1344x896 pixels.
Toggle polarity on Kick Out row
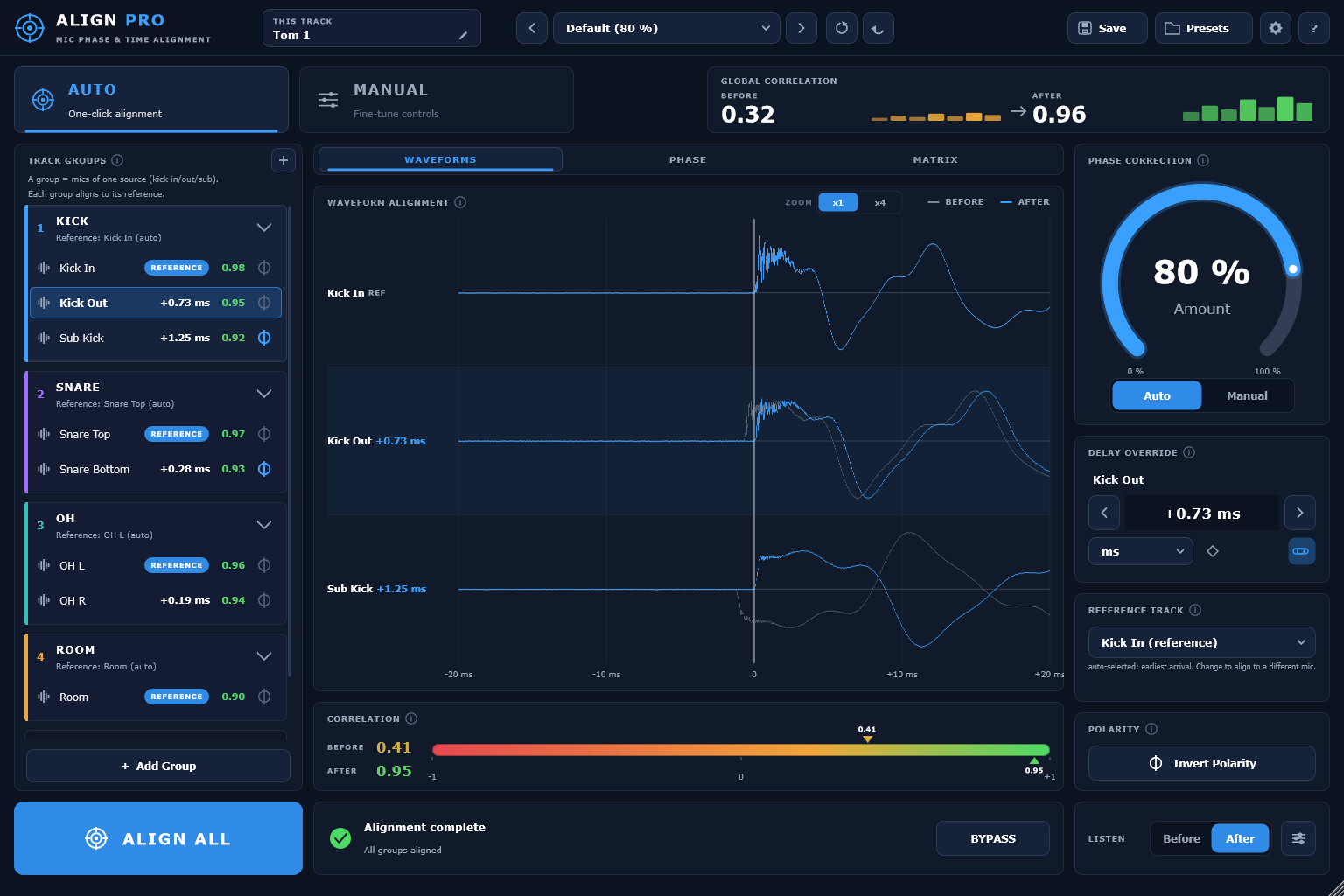(264, 303)
